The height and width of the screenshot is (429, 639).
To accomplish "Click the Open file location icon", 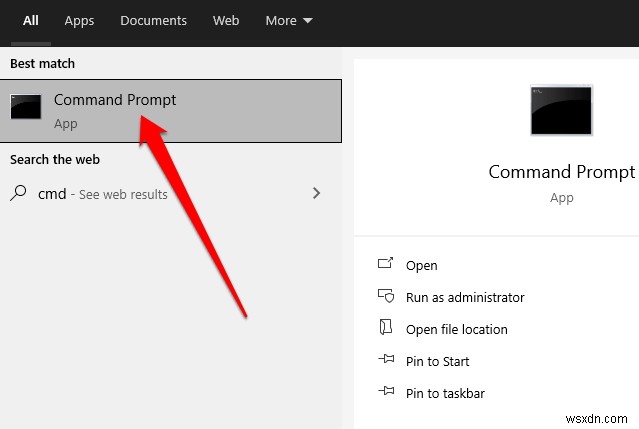I will click(x=386, y=329).
